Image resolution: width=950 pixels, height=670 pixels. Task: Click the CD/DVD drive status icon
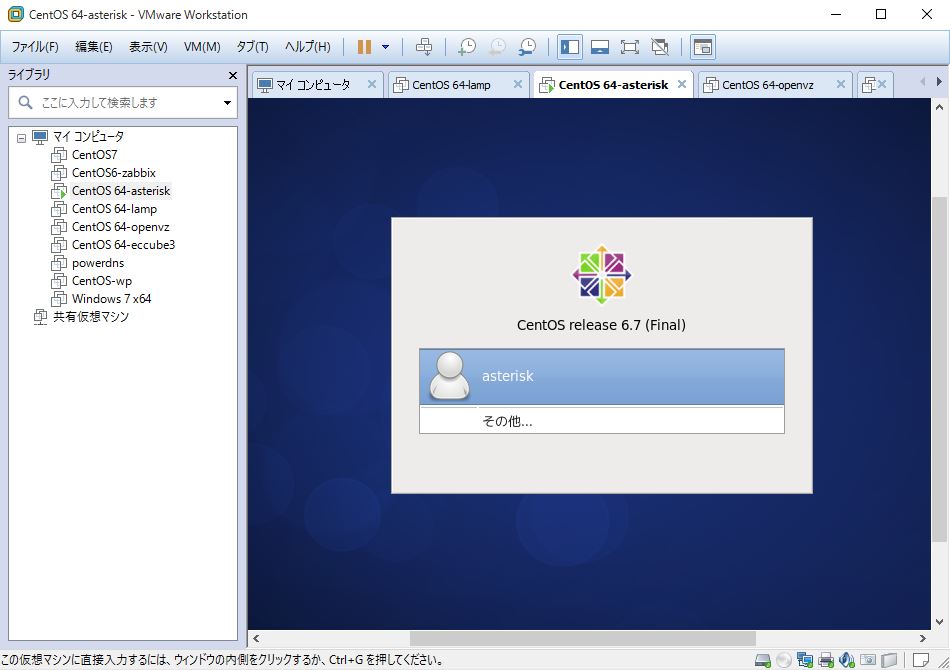pos(784,660)
